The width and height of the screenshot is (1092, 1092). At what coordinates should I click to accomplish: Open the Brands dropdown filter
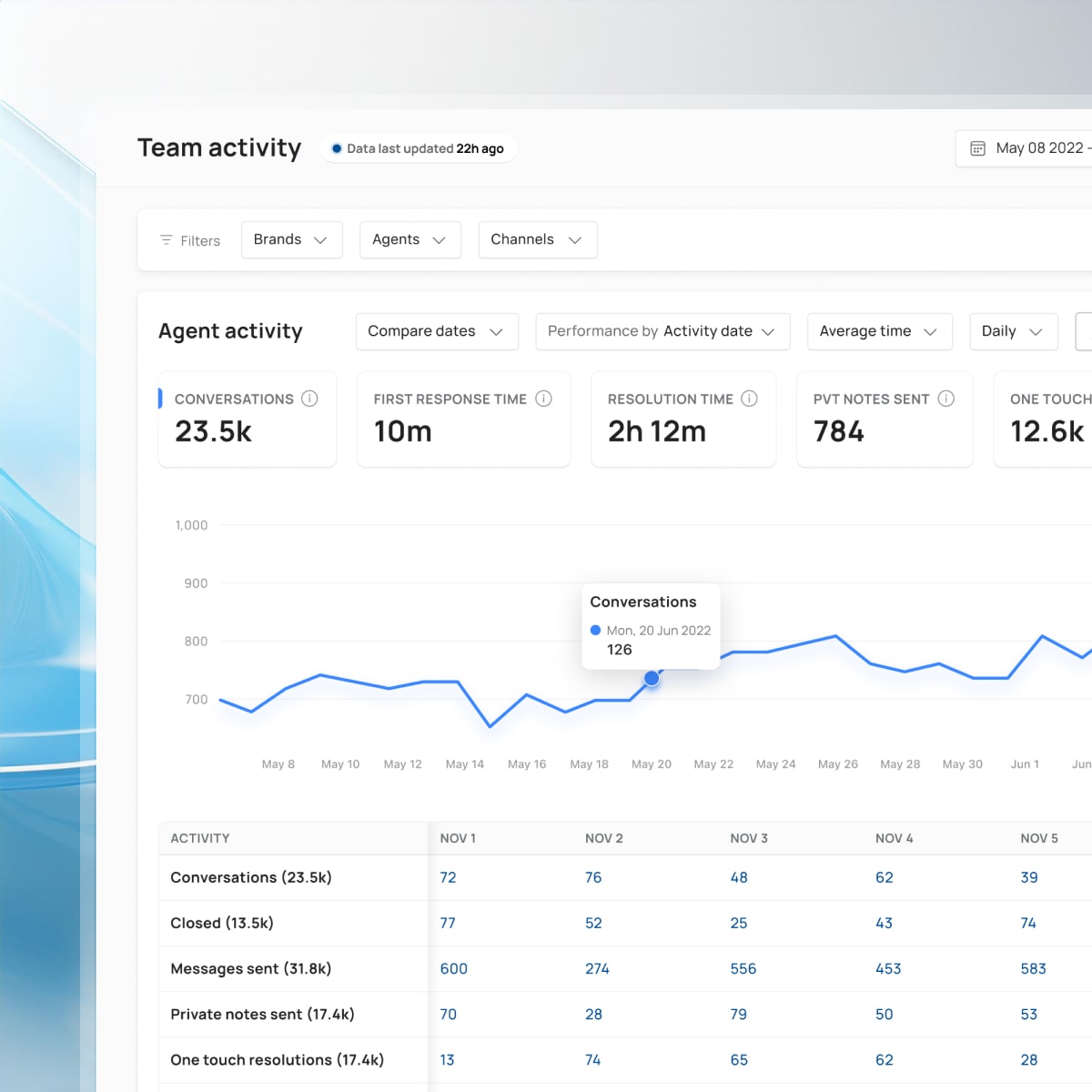tap(292, 239)
